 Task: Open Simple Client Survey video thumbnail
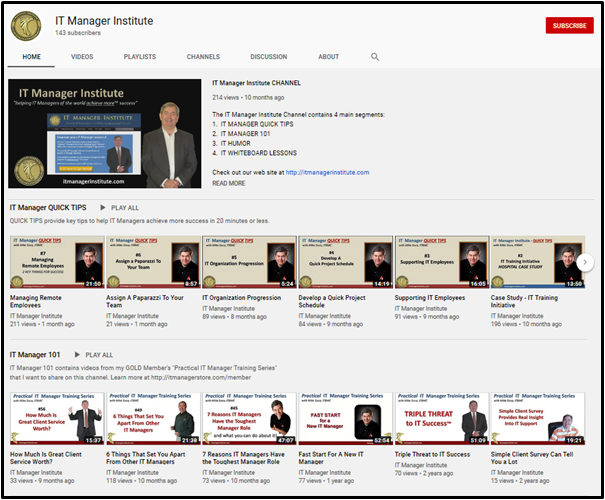pos(538,419)
